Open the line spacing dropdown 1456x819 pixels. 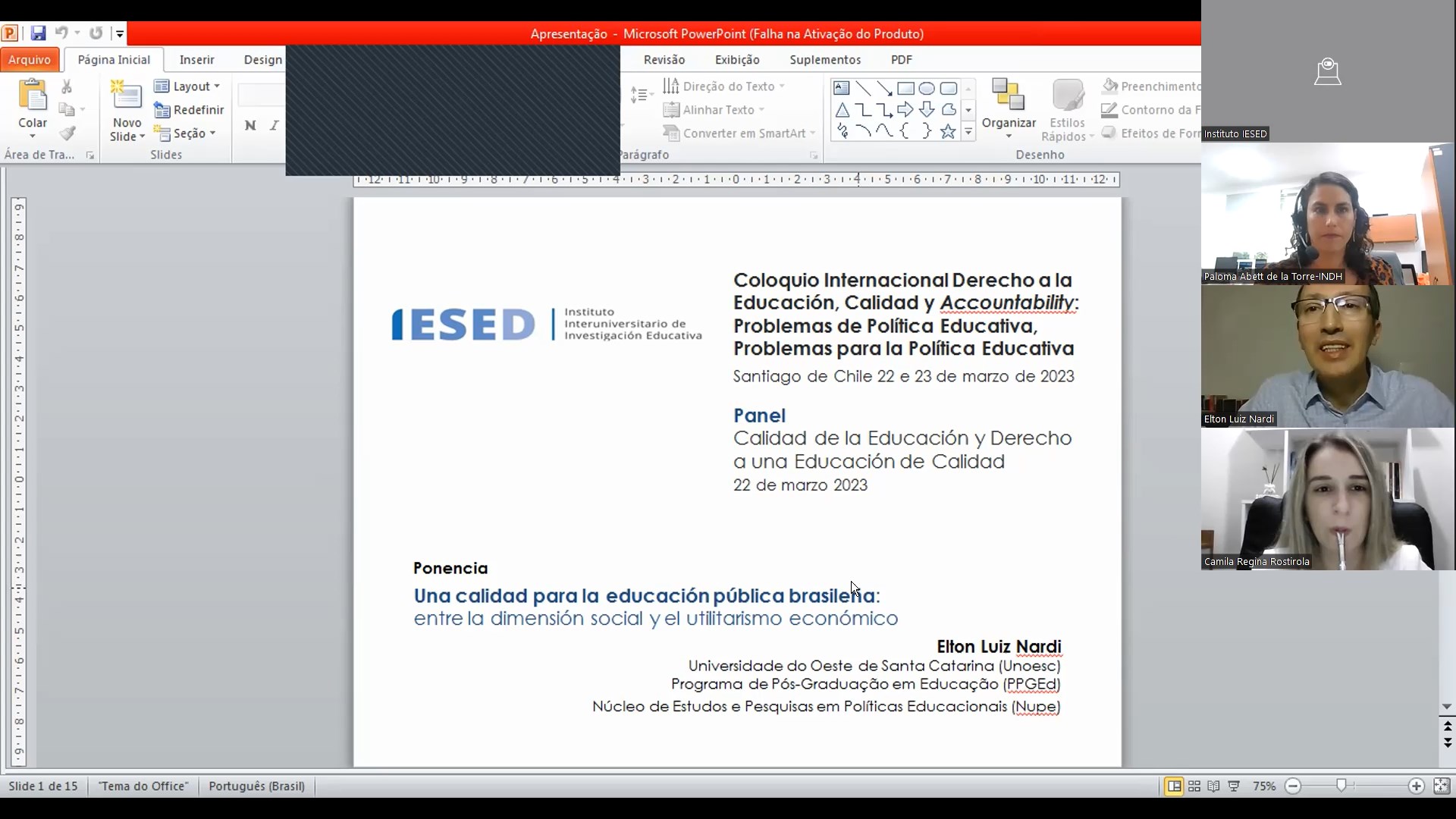click(642, 95)
